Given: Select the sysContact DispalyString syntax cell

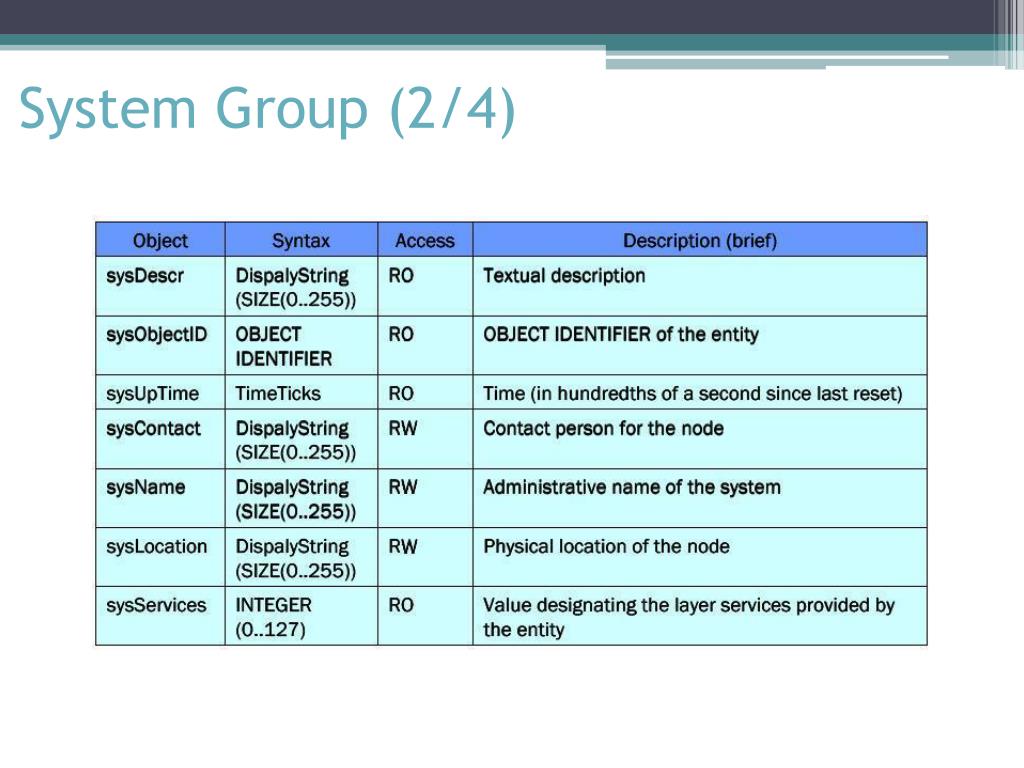Looking at the screenshot, I should click(301, 440).
